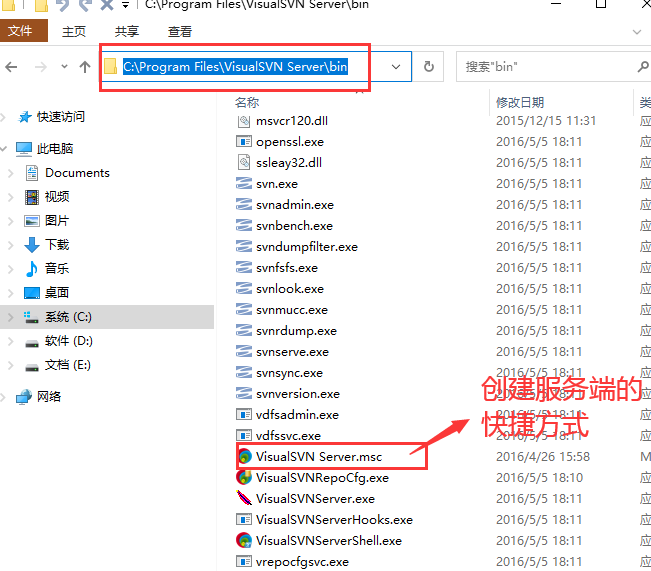The image size is (651, 571).
Task: Collapse the 此电脑 tree node
Action: pos(4,148)
